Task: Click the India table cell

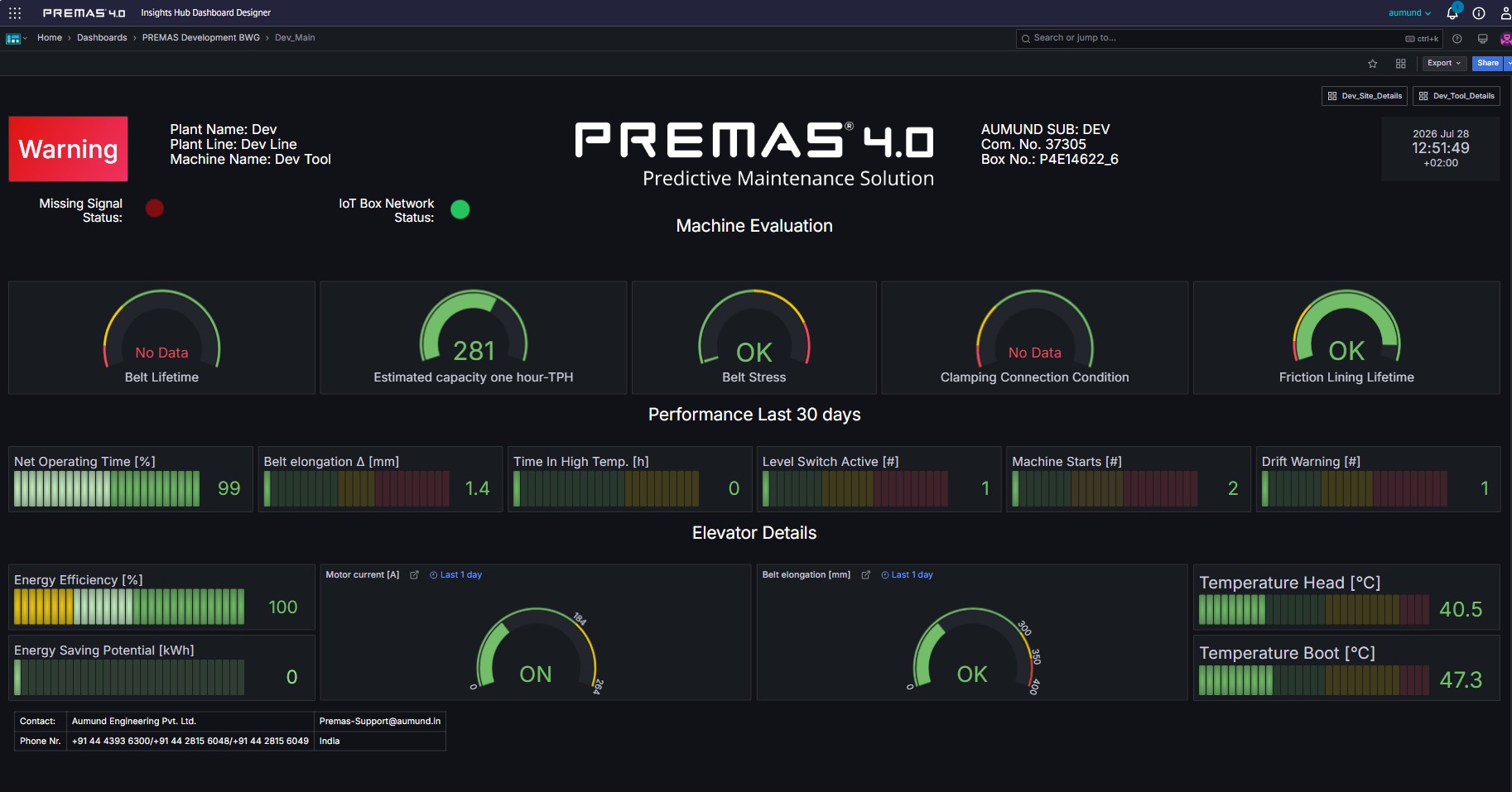Action: click(380, 742)
